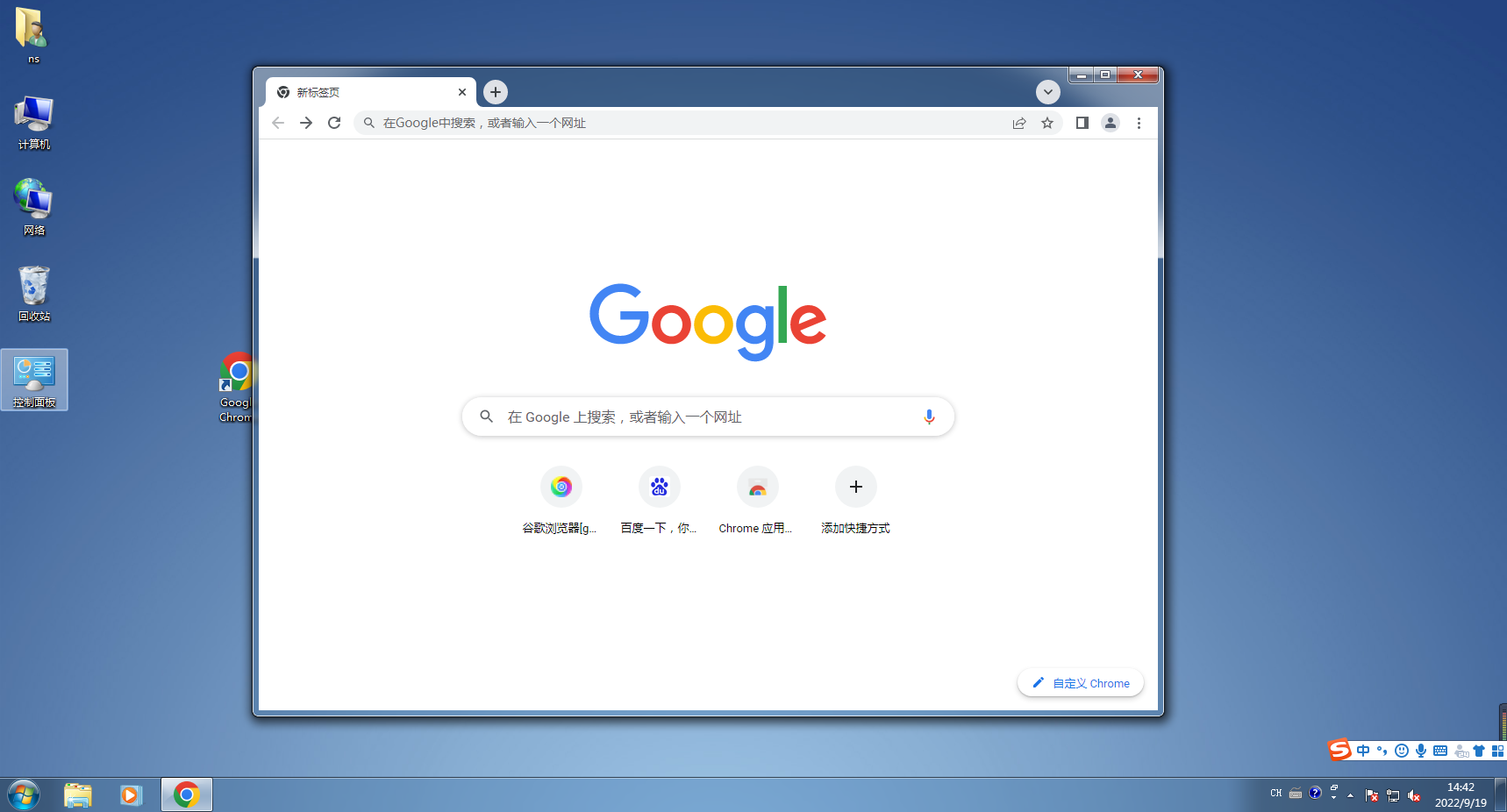Start voice search with microphone icon
This screenshot has height=812, width=1507.
[929, 417]
